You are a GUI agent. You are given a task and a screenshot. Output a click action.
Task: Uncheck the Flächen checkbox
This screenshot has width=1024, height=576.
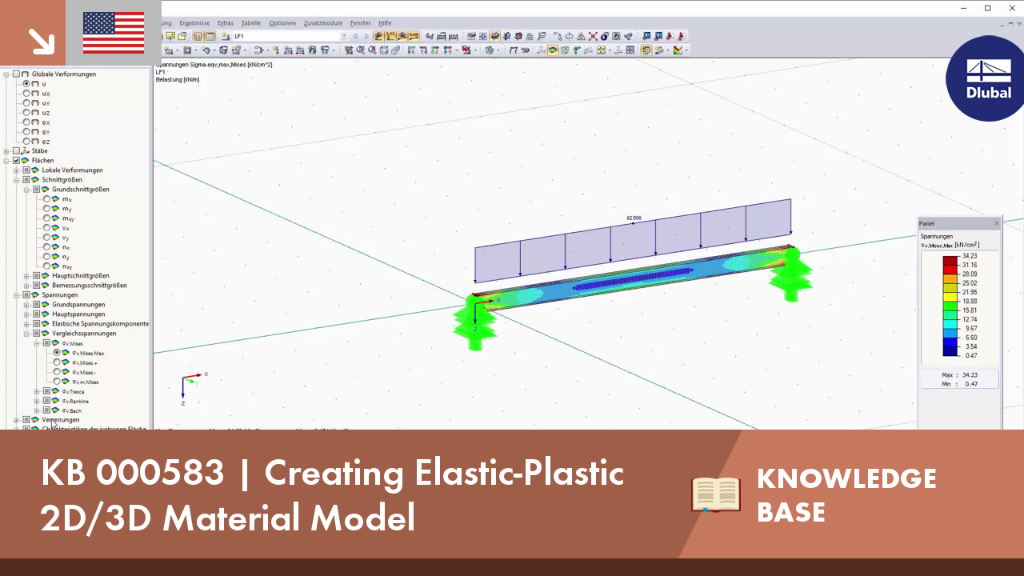point(16,161)
